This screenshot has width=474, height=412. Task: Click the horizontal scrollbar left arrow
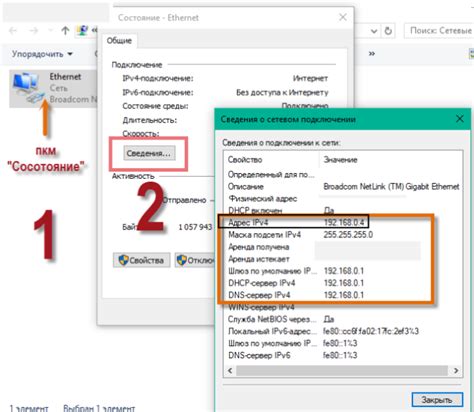click(x=230, y=371)
